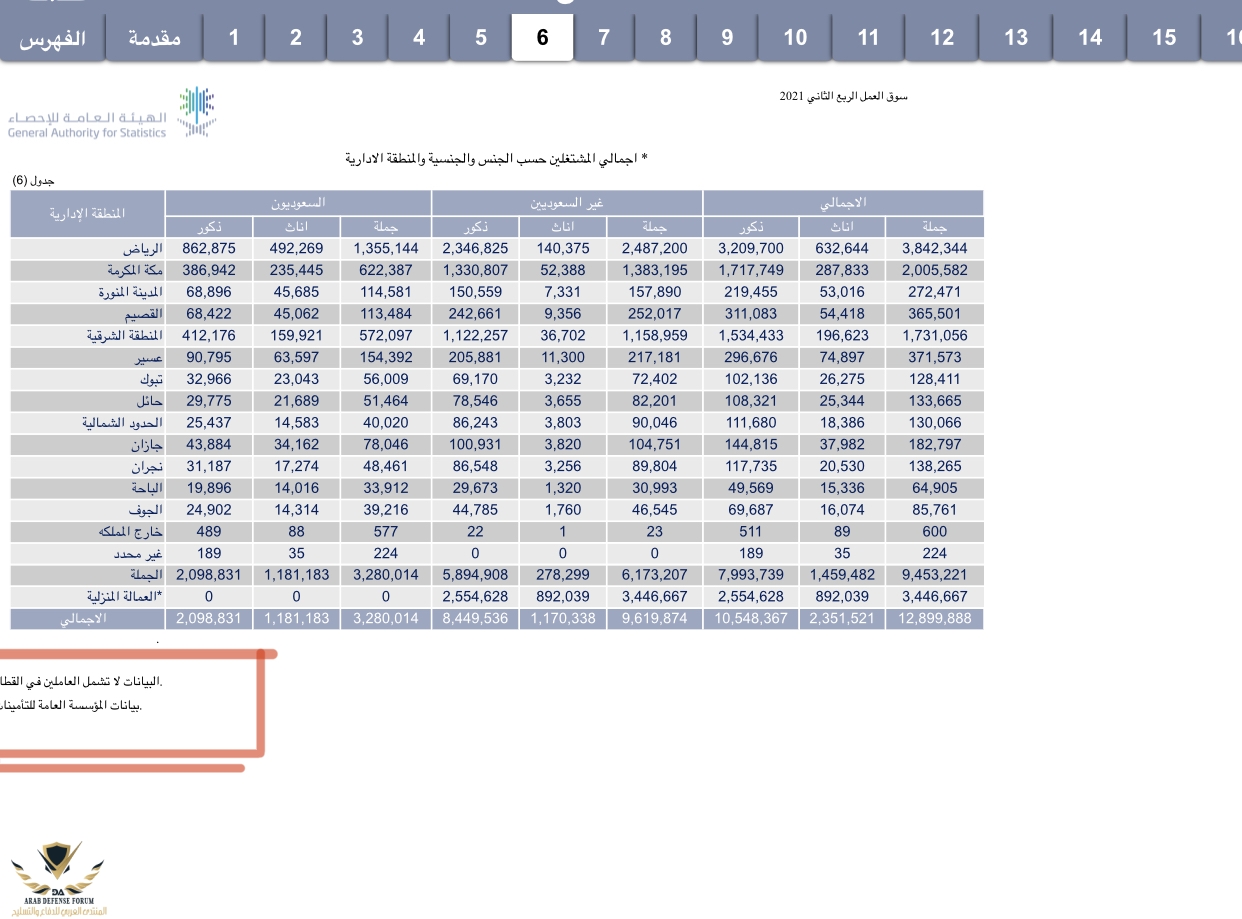Select tab 9
Viewport: 1242px width, 919px height.
727,38
